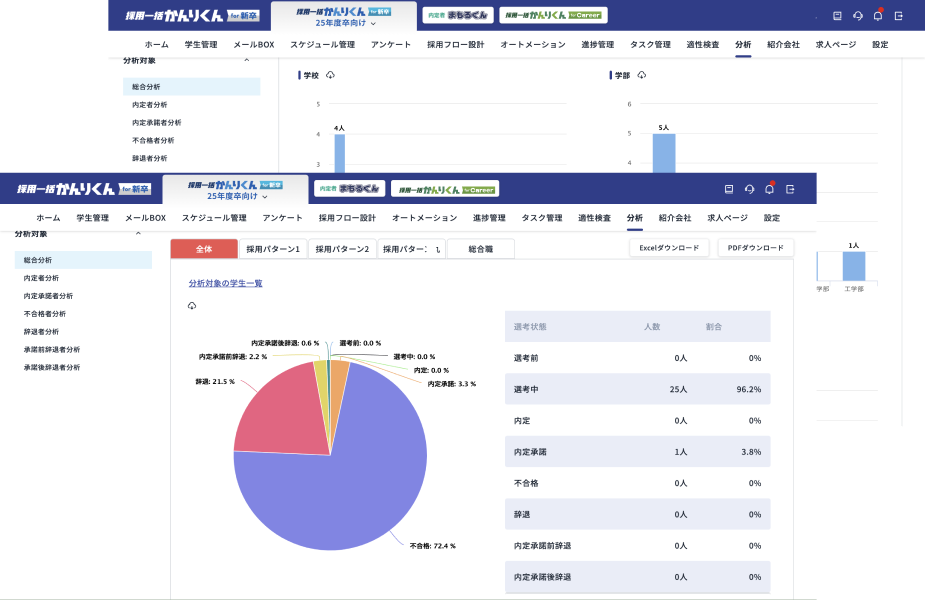Image resolution: width=925 pixels, height=600 pixels.
Task: Collapse the 分析対象 section in back window
Action: [x=247, y=60]
